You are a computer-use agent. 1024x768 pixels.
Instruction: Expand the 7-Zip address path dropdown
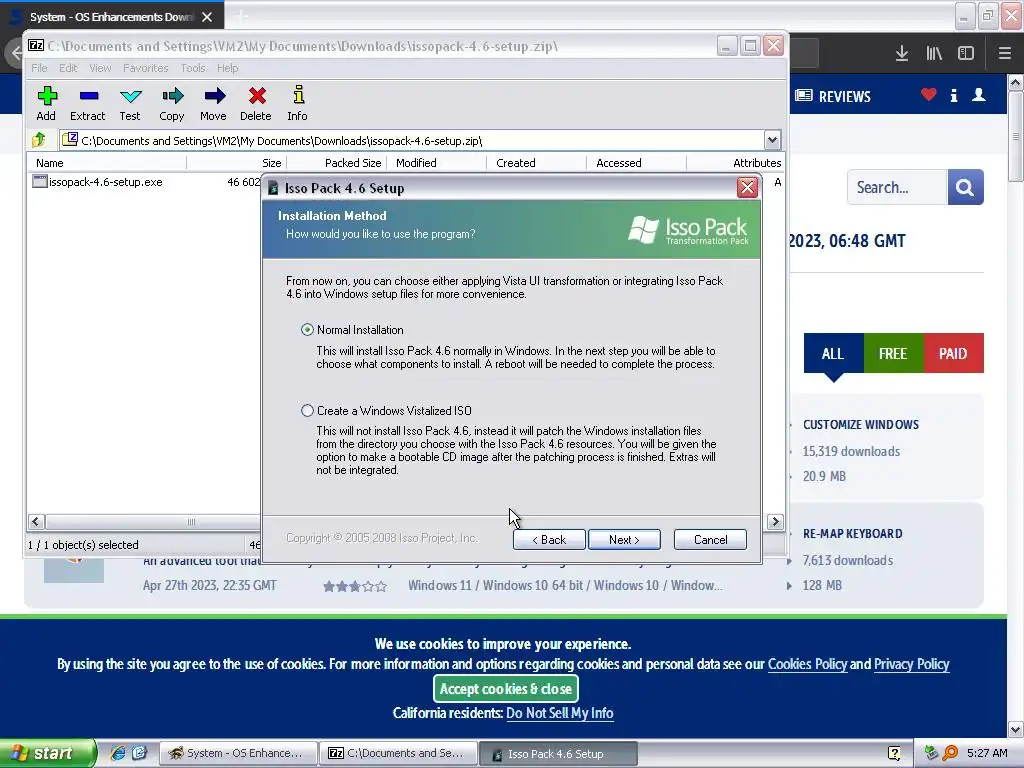pyautogui.click(x=772, y=140)
